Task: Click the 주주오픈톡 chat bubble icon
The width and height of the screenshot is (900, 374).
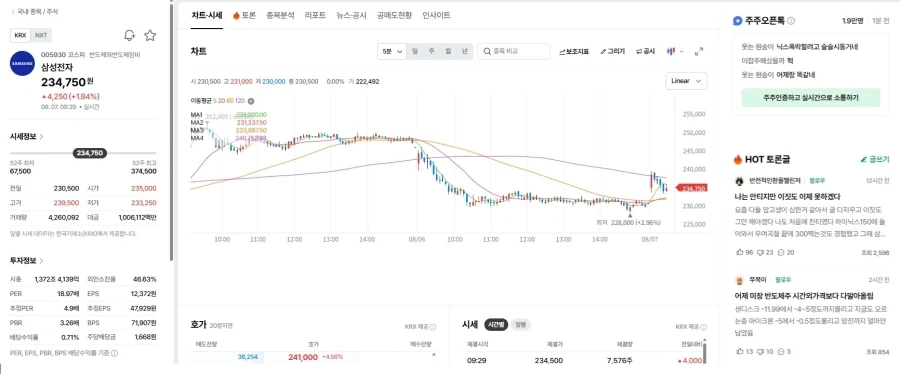Action: 738,21
